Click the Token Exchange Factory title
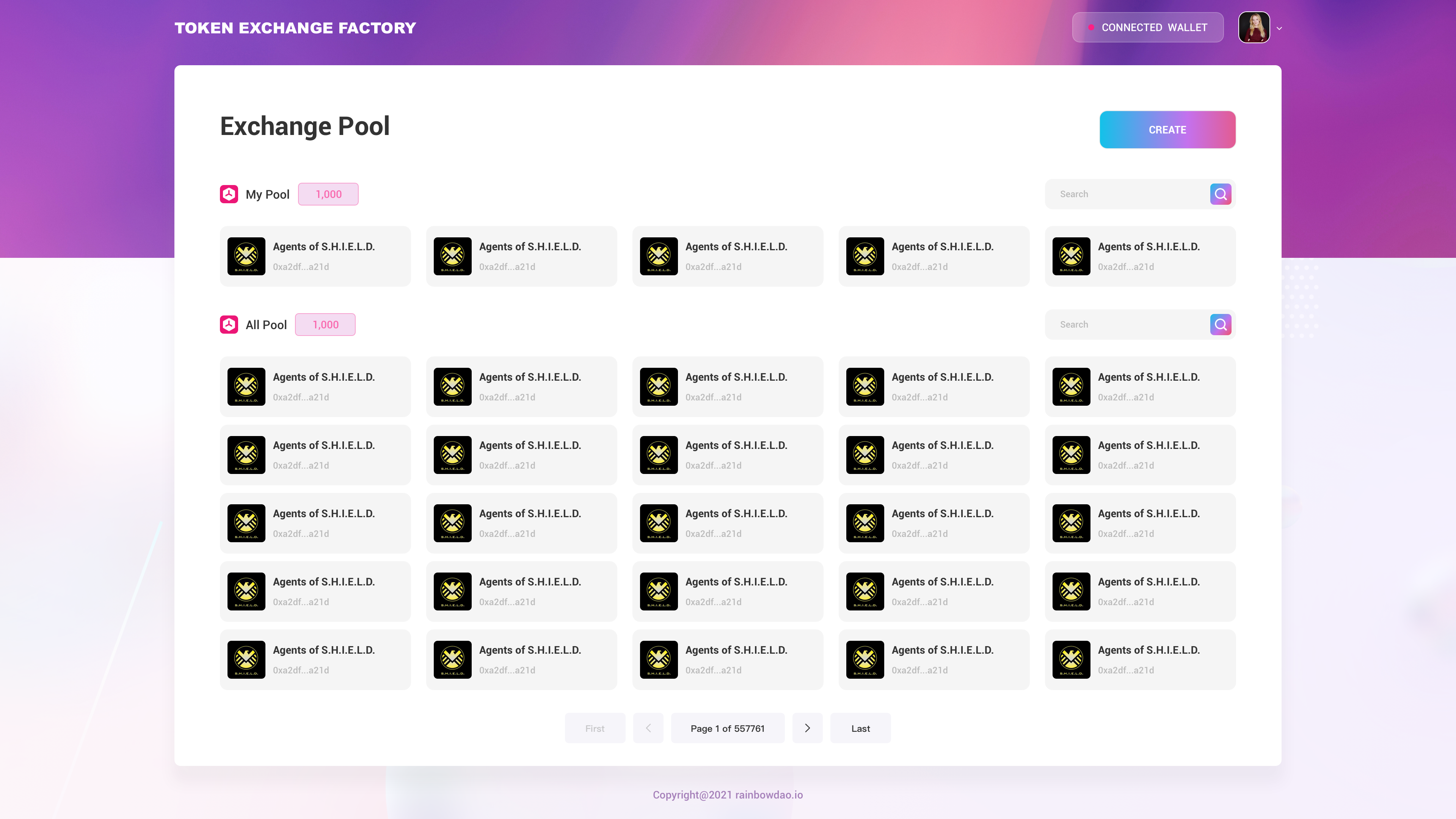 pyautogui.click(x=295, y=28)
